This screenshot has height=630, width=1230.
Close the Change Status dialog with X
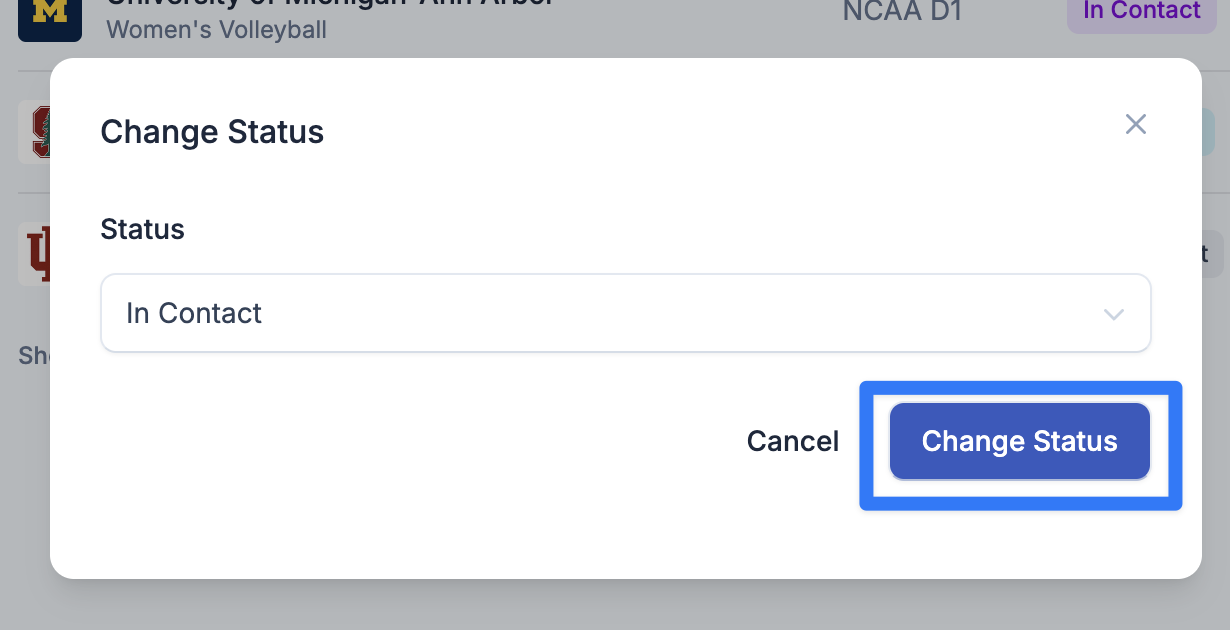tap(1135, 124)
